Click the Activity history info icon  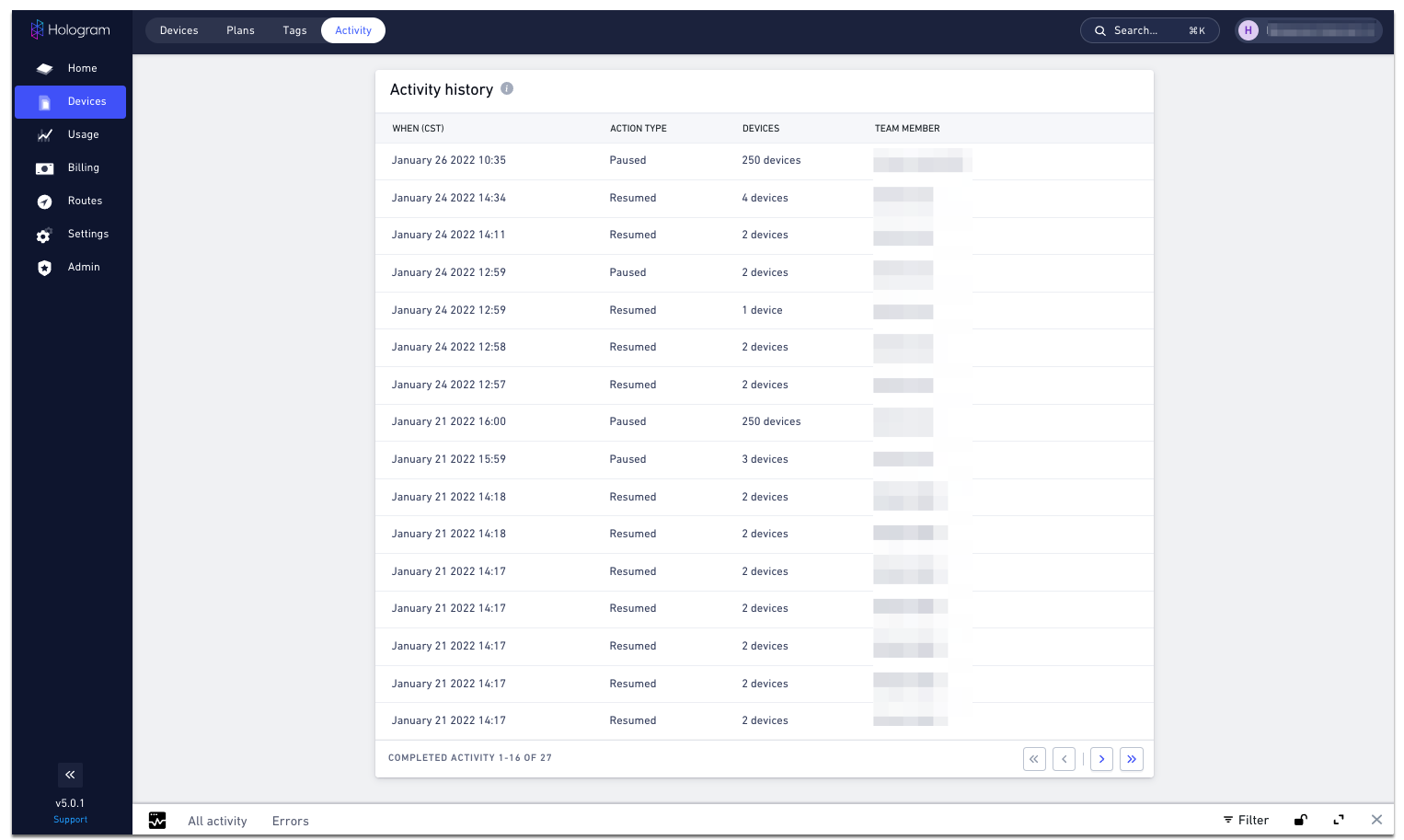(x=507, y=88)
